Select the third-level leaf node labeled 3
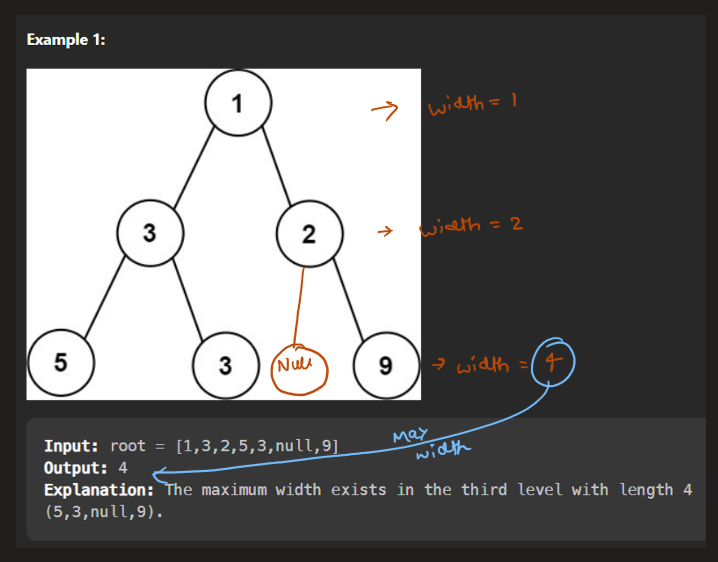This screenshot has width=718, height=562. 226,365
